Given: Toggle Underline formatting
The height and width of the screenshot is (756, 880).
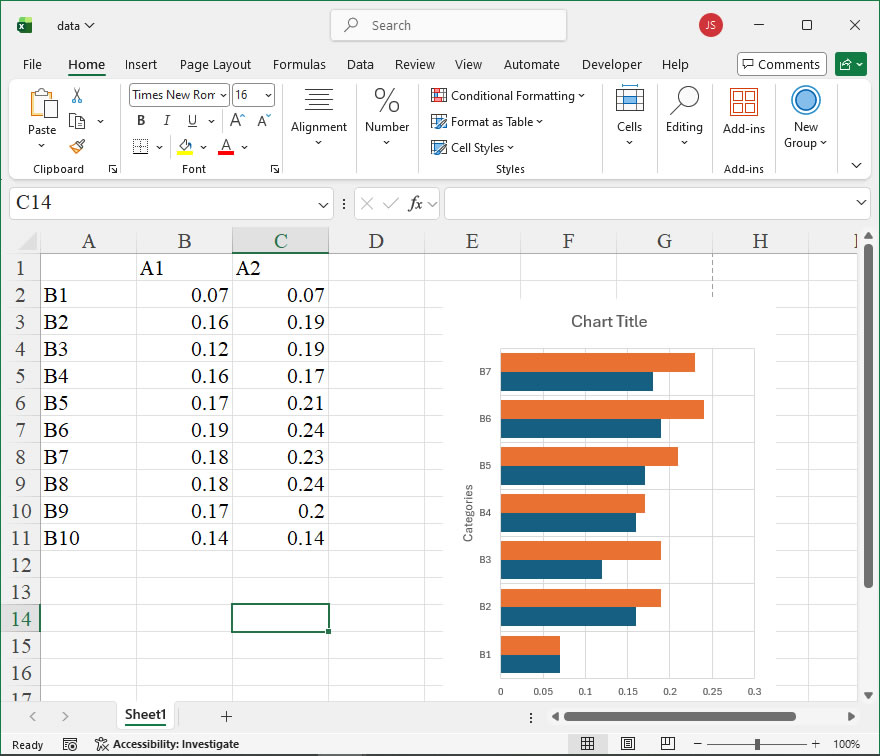Looking at the screenshot, I should click(191, 121).
